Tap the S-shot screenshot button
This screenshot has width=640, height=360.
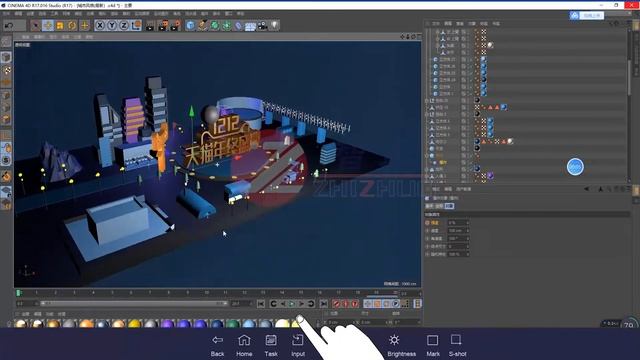pos(458,345)
